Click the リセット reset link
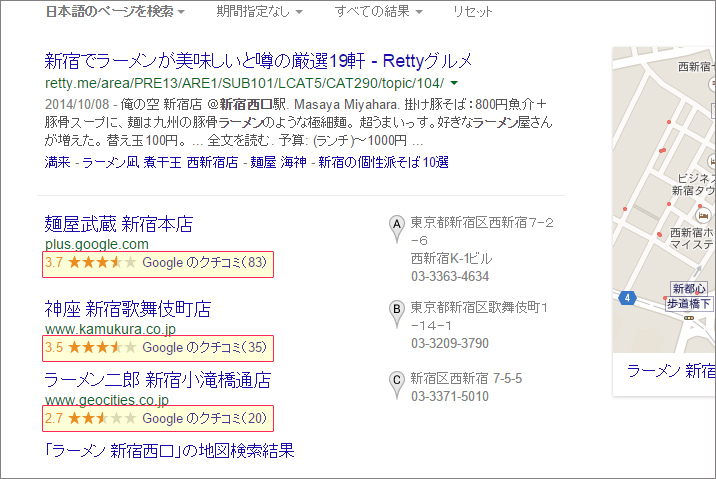Image resolution: width=716 pixels, height=479 pixels. (x=473, y=11)
